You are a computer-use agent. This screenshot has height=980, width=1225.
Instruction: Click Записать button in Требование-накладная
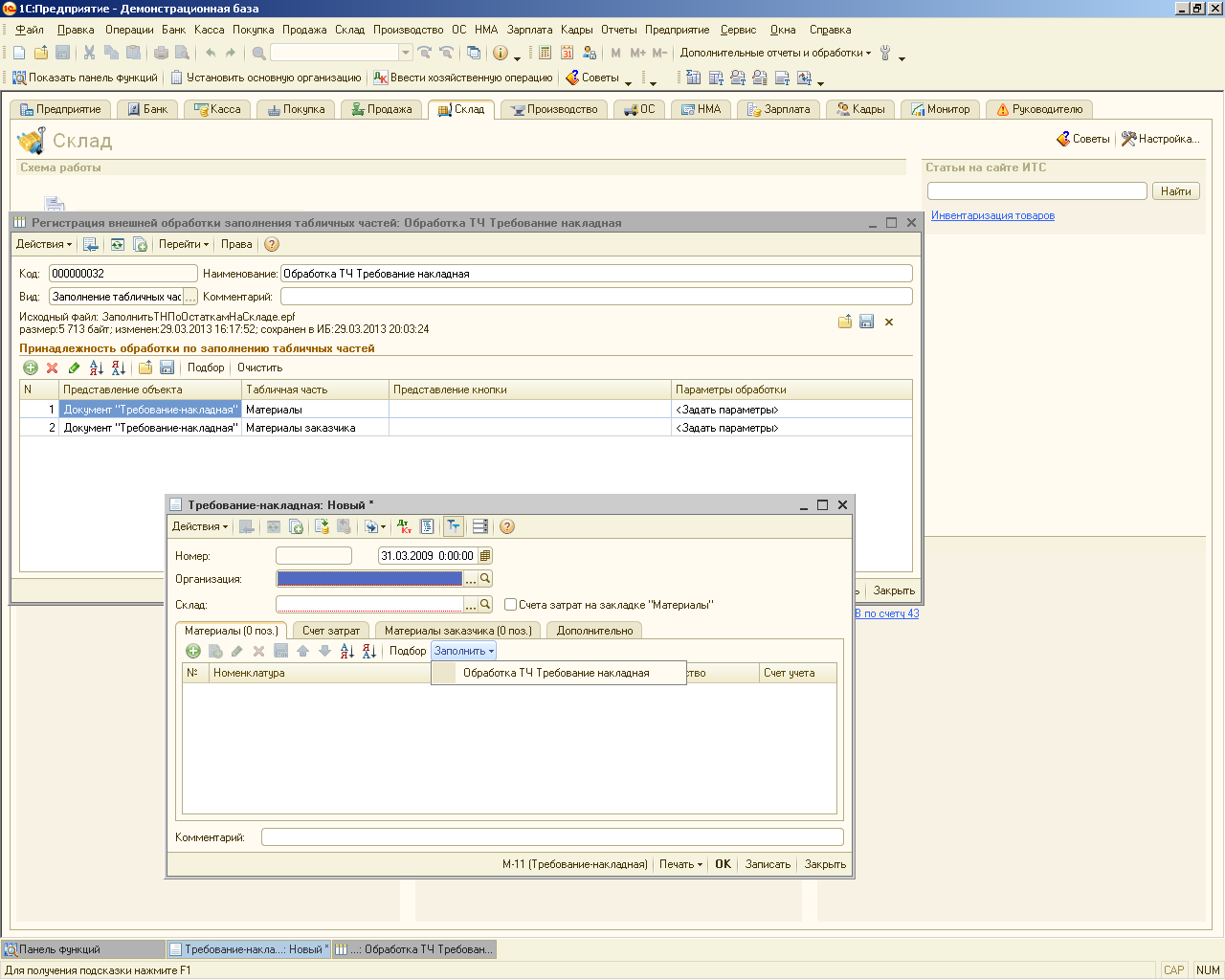[768, 864]
